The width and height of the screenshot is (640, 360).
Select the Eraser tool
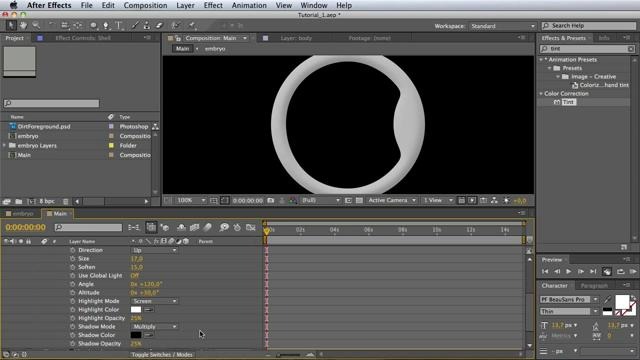click(159, 25)
